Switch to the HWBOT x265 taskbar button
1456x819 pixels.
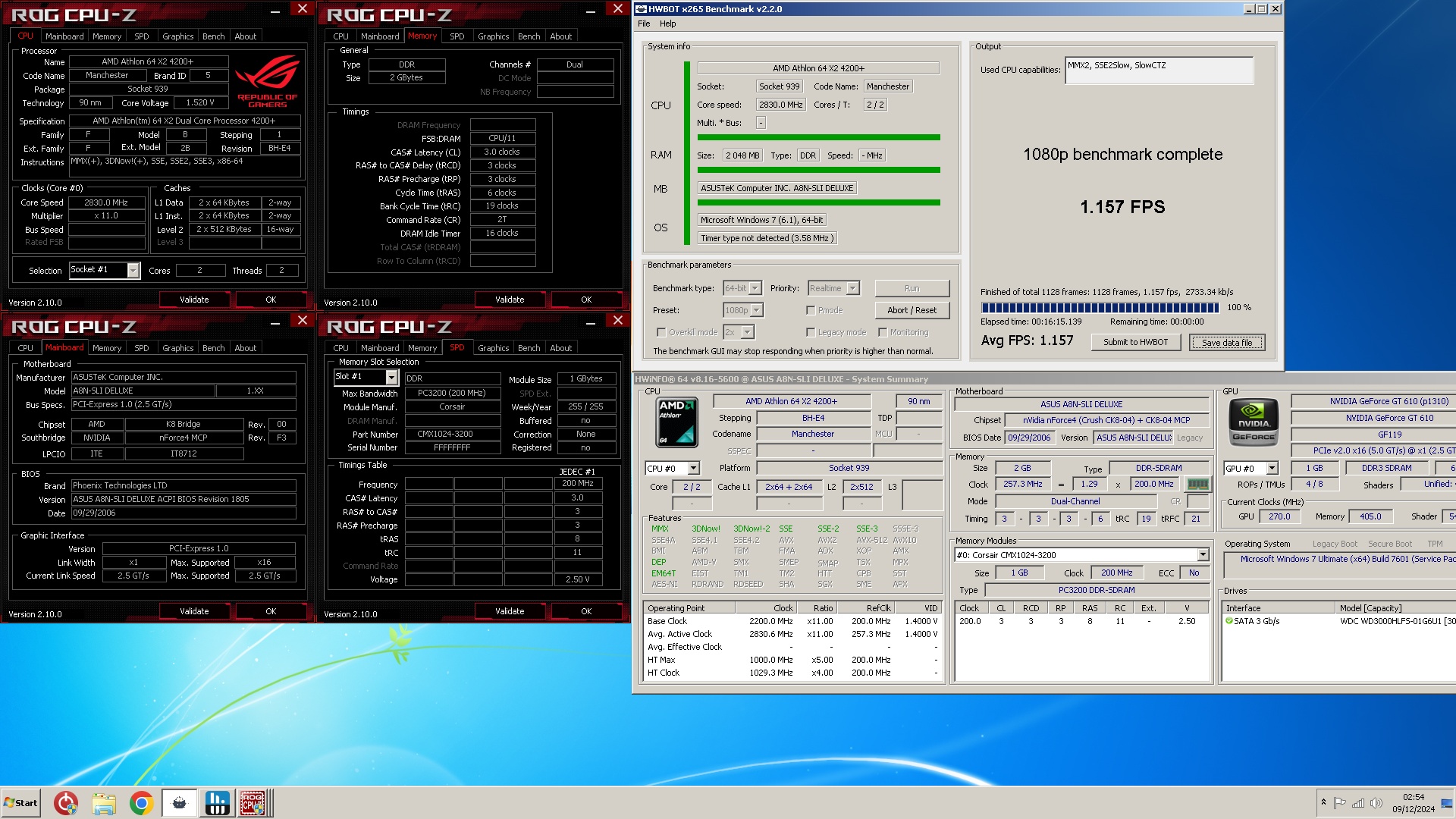[179, 803]
